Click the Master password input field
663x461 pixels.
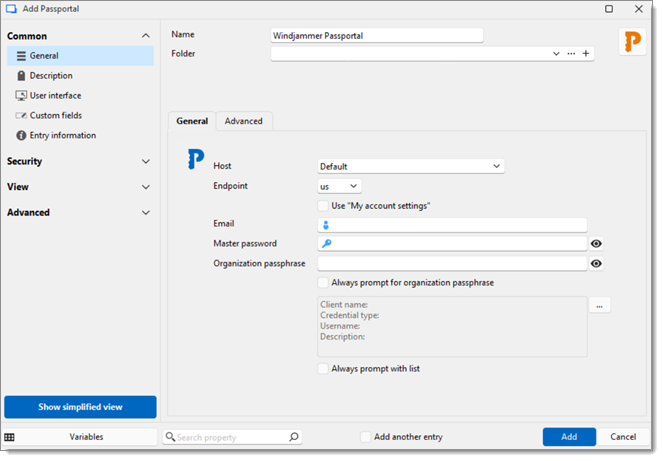pos(452,244)
